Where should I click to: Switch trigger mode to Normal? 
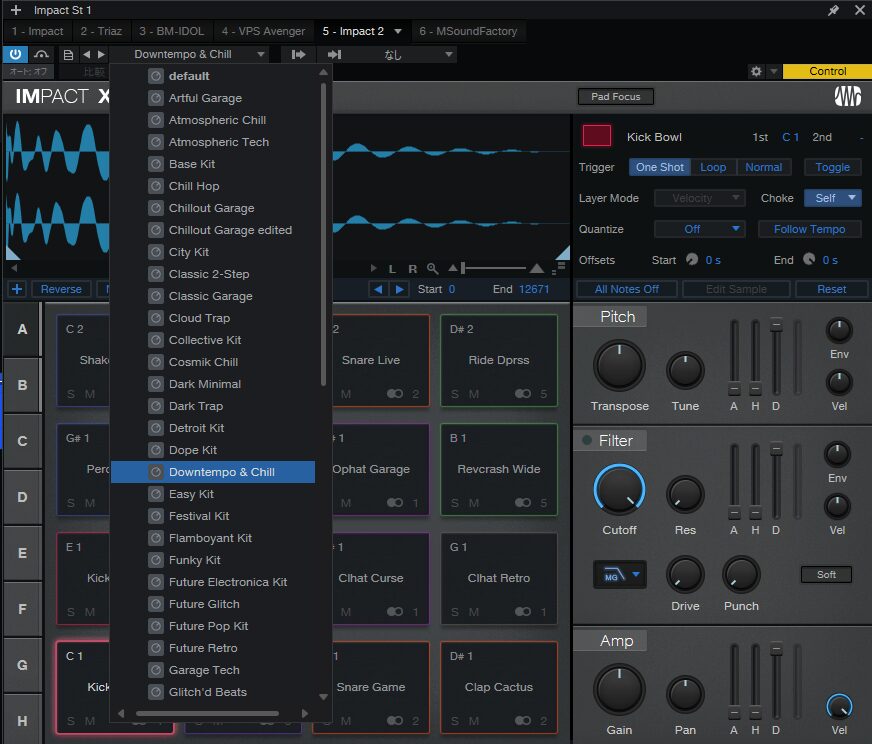click(x=764, y=167)
